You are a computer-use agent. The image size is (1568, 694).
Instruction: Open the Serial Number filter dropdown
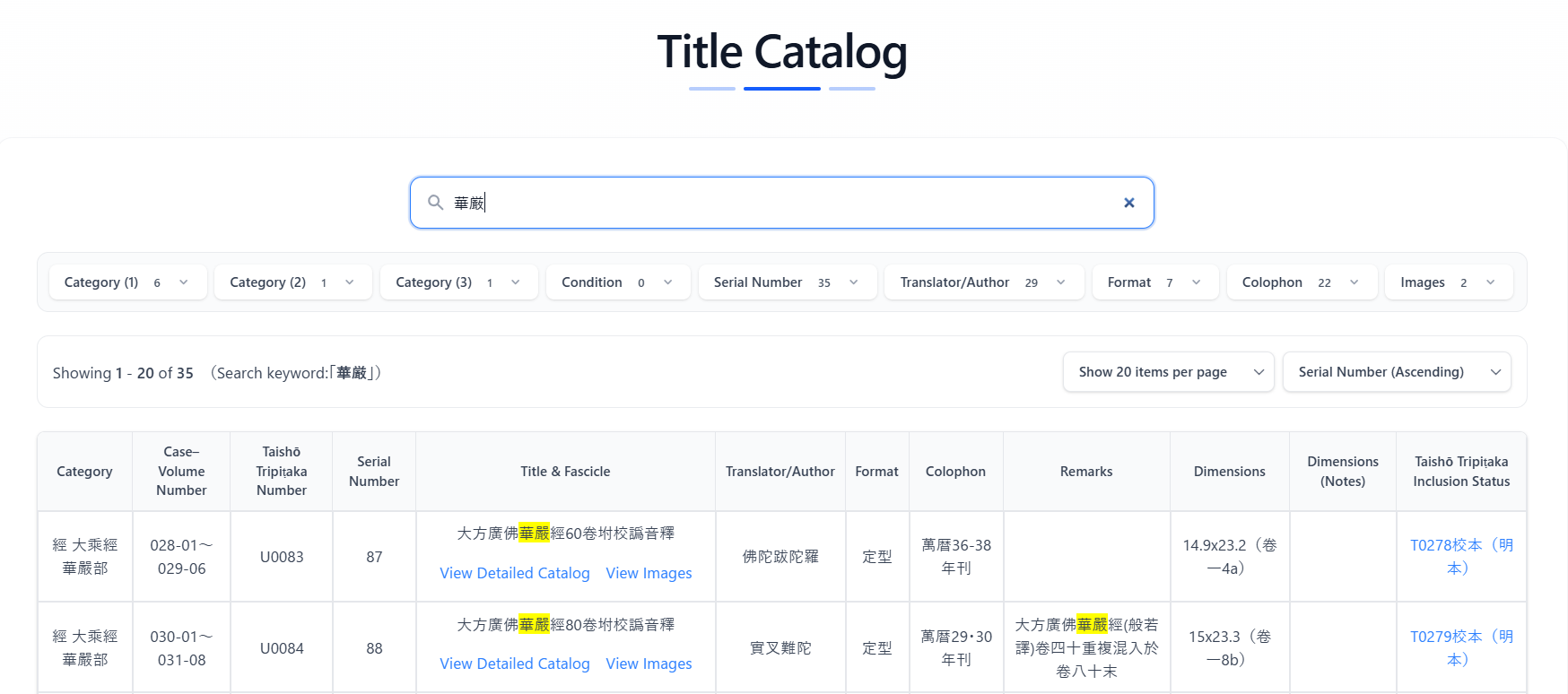pyautogui.click(x=787, y=282)
